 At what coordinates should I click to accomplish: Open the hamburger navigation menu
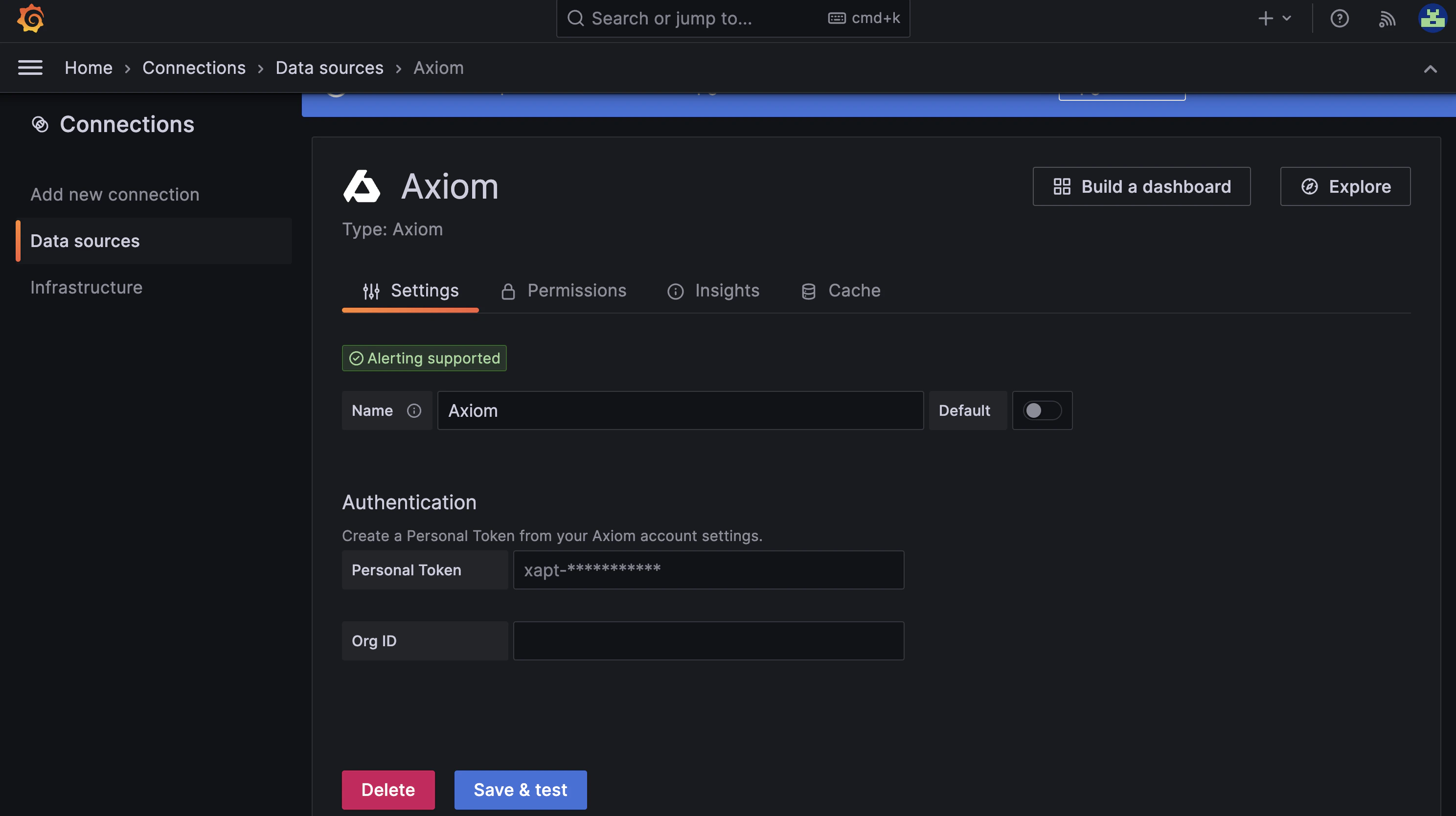tap(30, 68)
